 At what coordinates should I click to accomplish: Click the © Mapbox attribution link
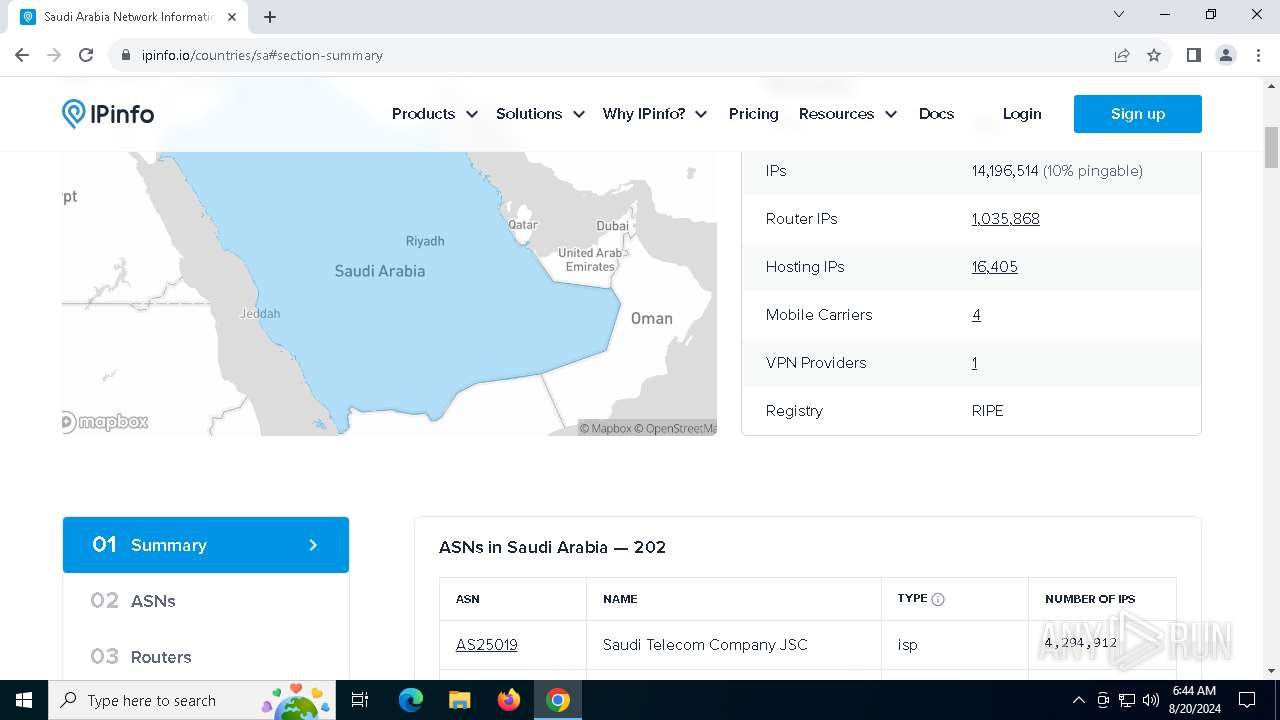(x=606, y=428)
